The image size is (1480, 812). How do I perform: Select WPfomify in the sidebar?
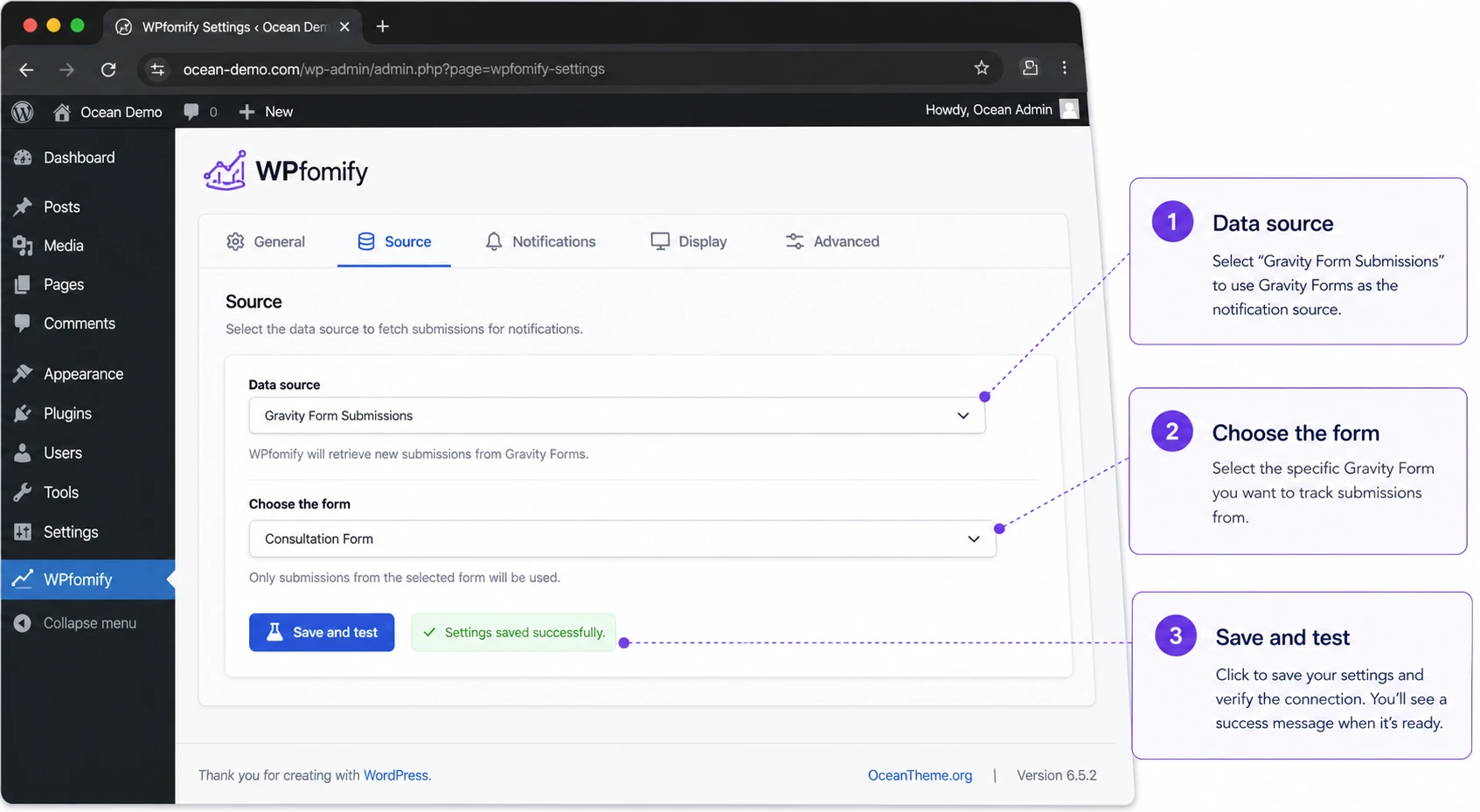87,580
